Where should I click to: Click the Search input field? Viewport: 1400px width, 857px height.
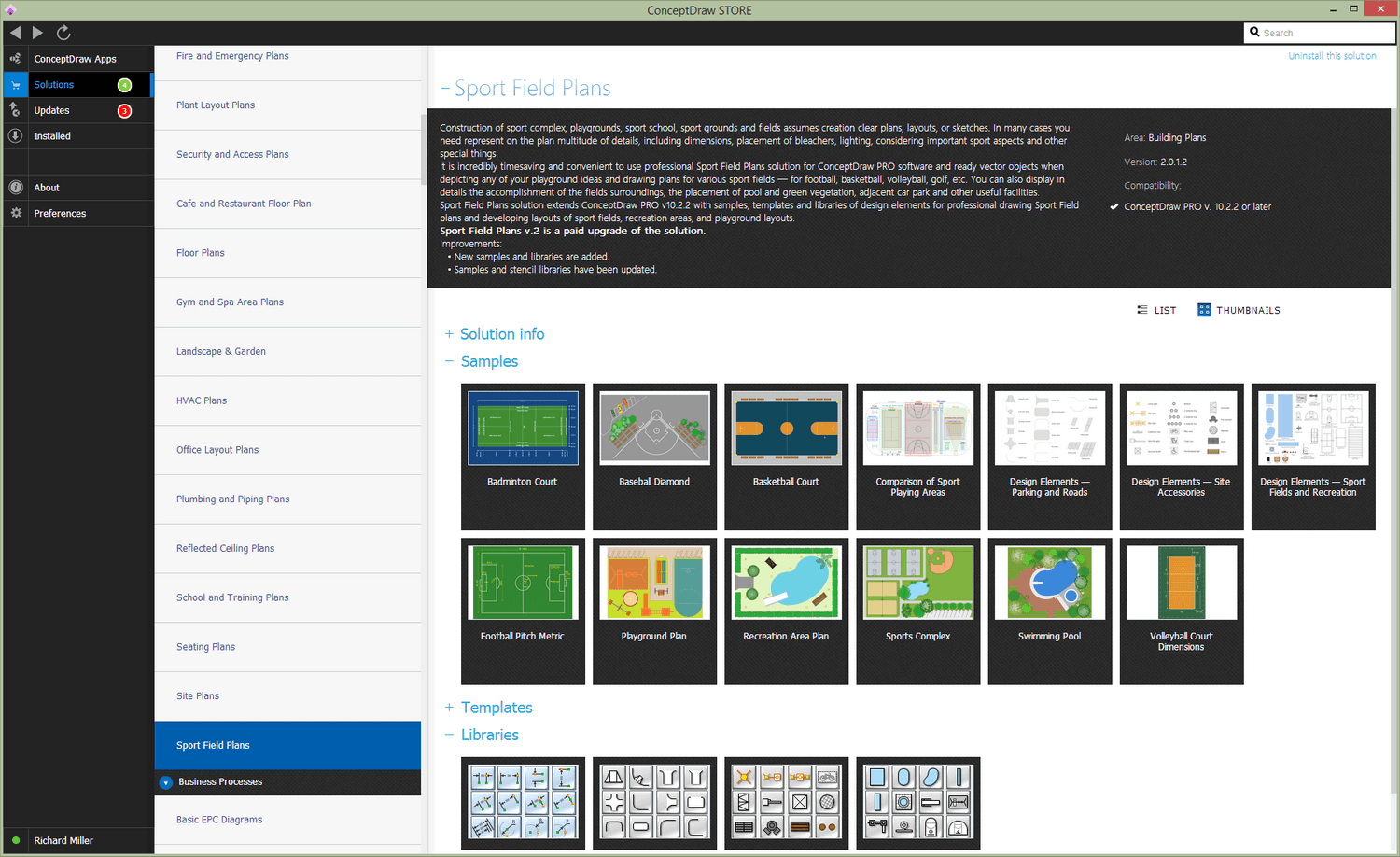1320,33
